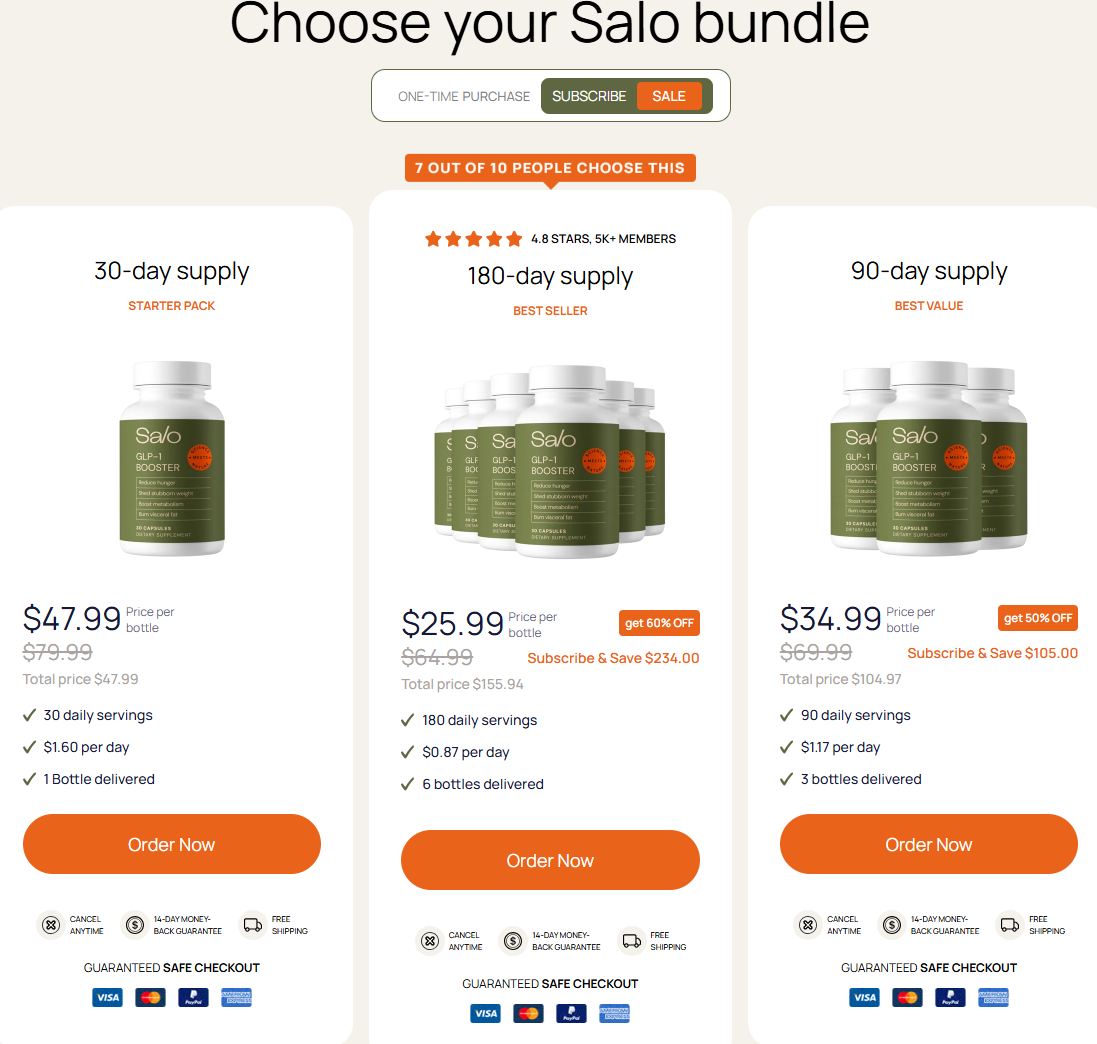Order the 180-day supply best seller

point(550,860)
